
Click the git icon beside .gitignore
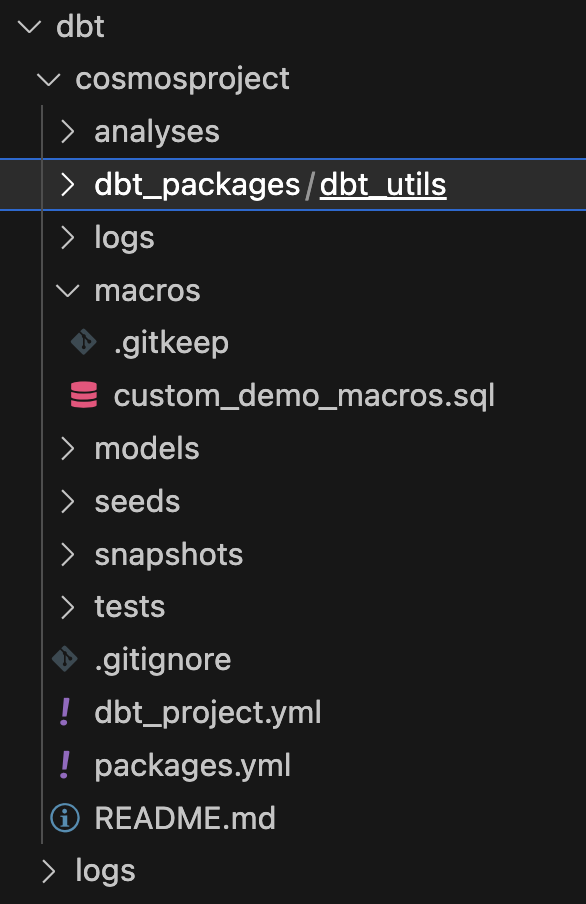point(65,659)
